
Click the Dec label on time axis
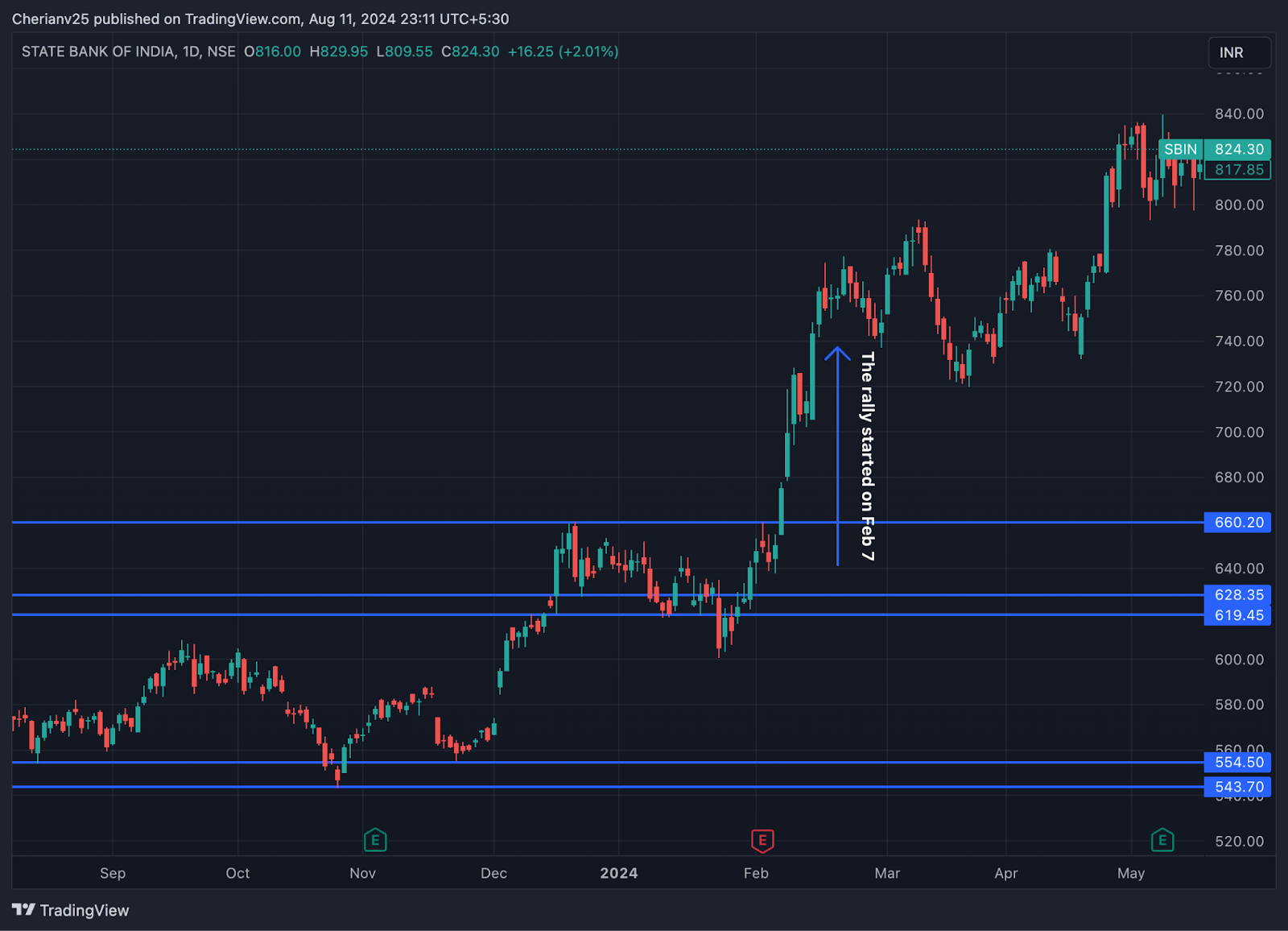pos(493,873)
